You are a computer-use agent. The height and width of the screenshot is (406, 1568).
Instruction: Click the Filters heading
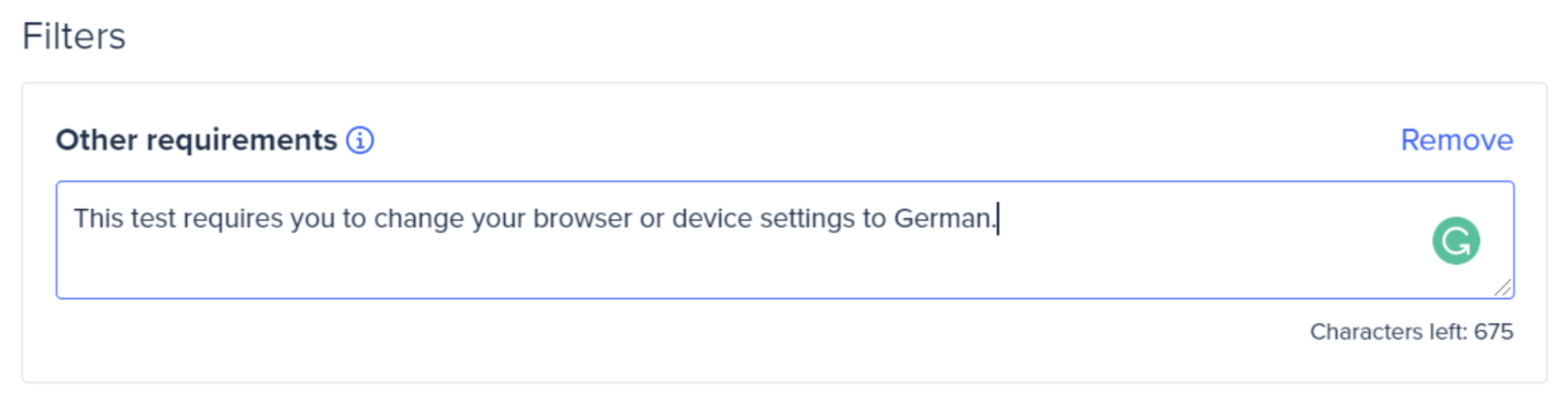tap(74, 37)
